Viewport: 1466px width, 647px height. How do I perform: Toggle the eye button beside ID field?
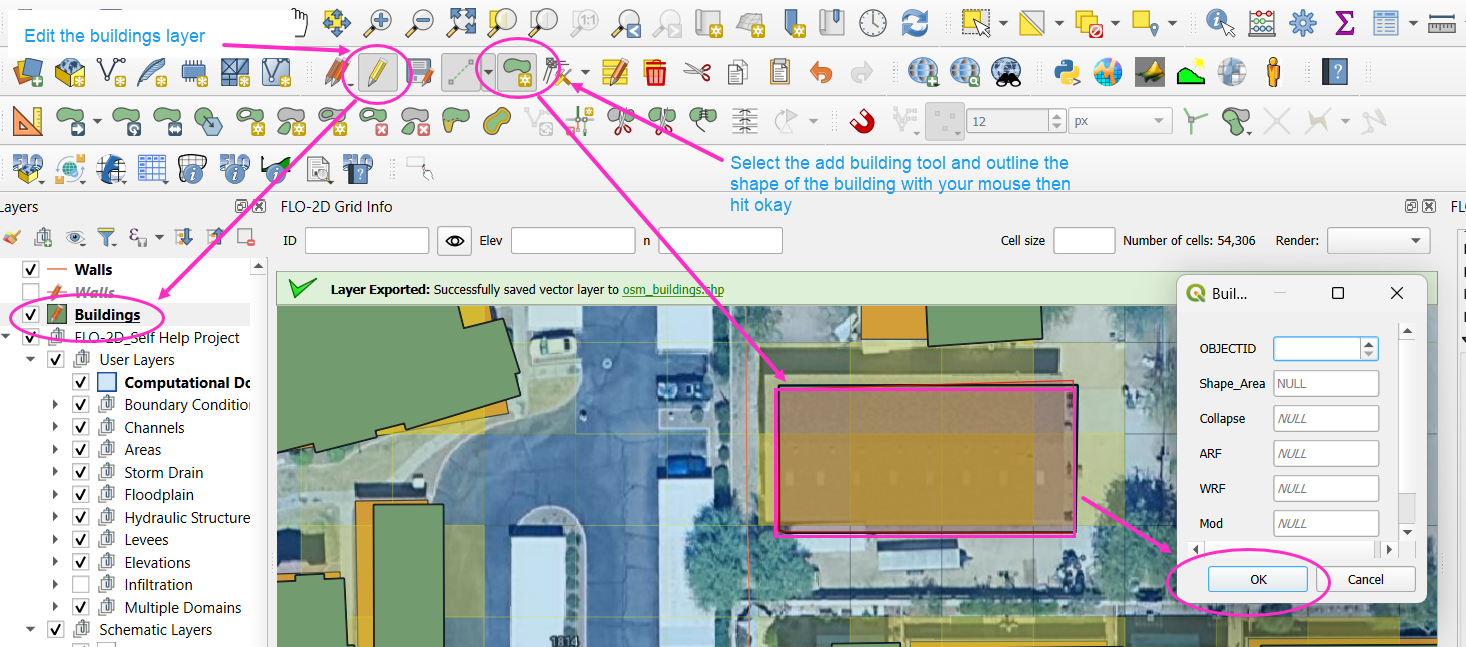pos(454,241)
